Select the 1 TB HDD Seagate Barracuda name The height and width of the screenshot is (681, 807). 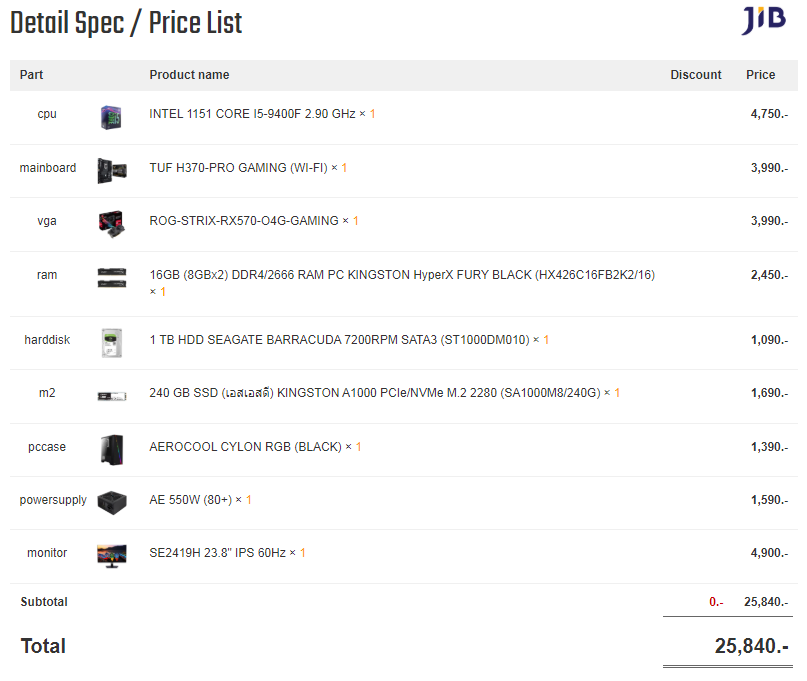point(339,340)
